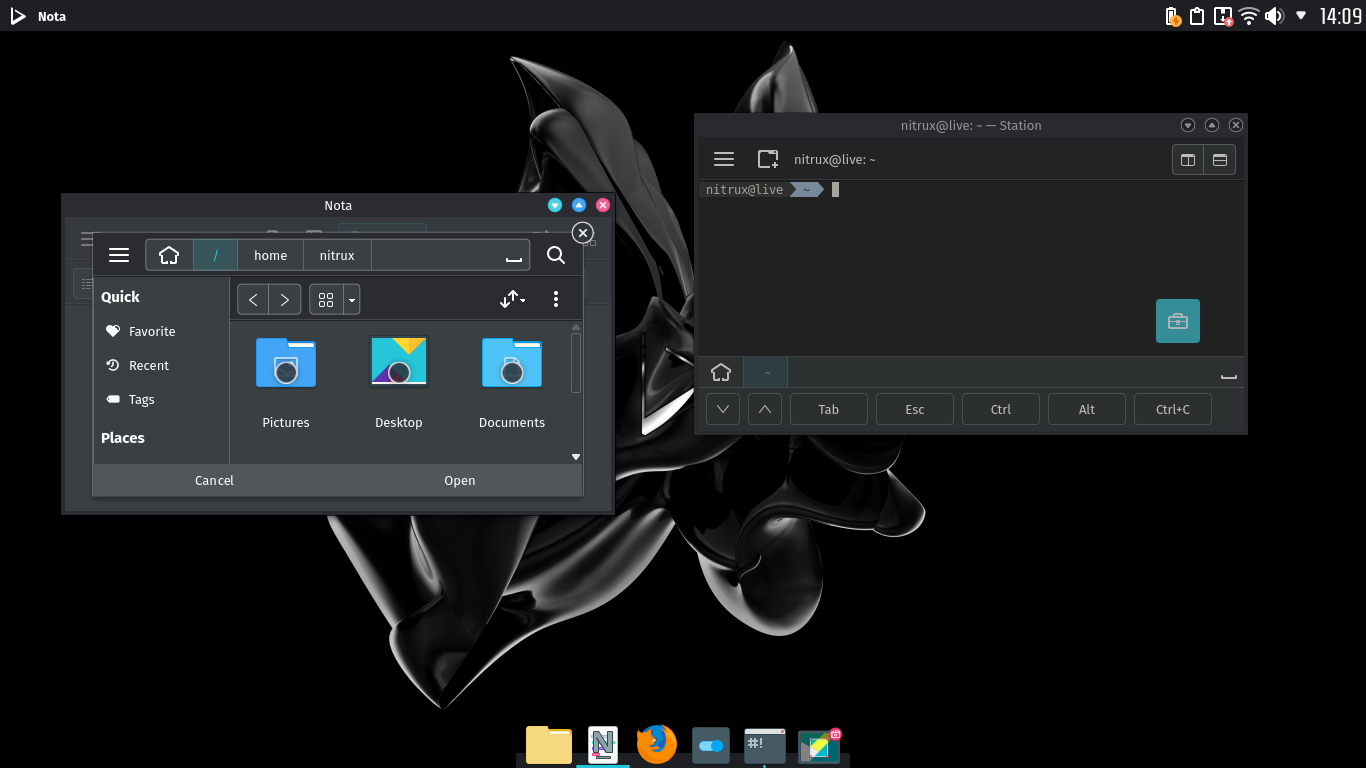1366x768 pixels.
Task: Open the volume control in system tray
Action: pyautogui.click(x=1274, y=15)
